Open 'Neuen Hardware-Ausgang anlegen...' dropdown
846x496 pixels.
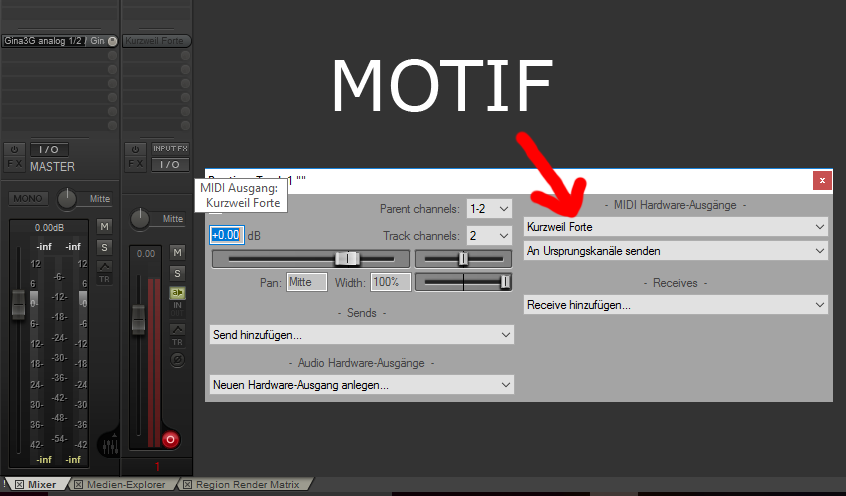coord(361,385)
